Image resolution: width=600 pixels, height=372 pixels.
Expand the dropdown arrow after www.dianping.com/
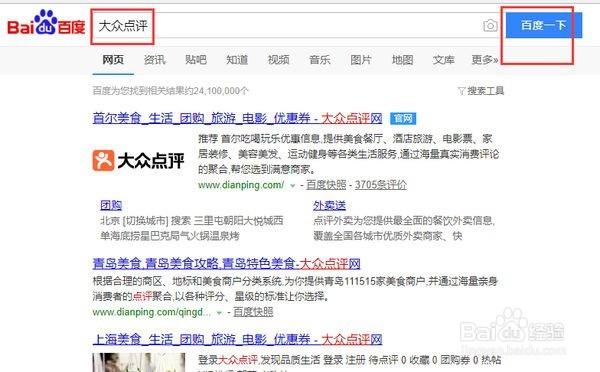pos(293,186)
